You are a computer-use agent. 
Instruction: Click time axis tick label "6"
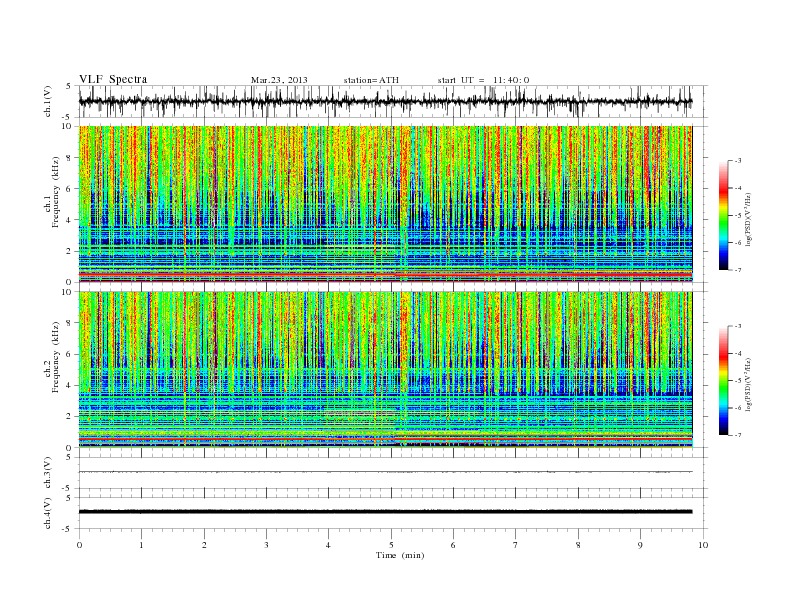click(x=453, y=545)
